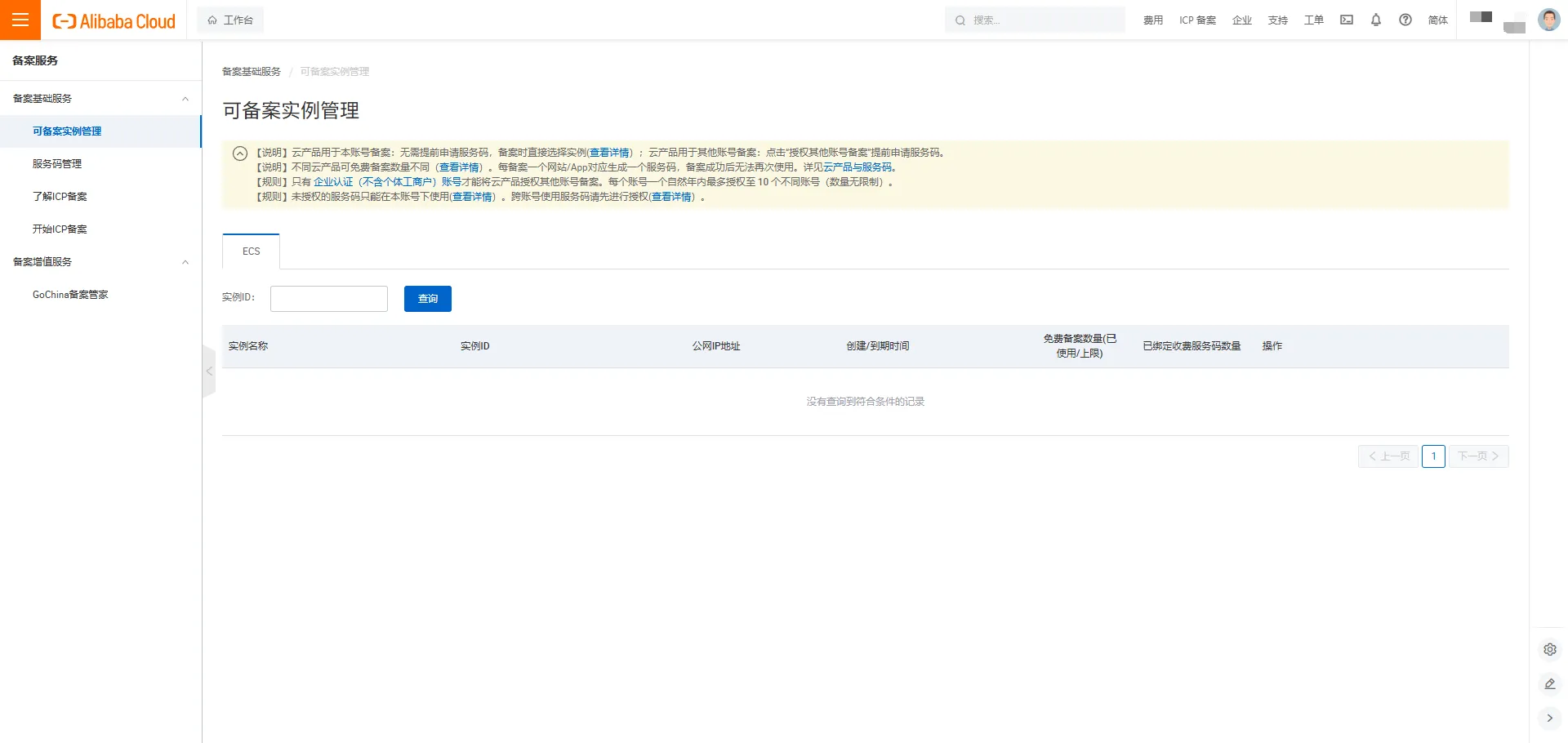Click the edit feedback pencil icon
The width and height of the screenshot is (1568, 743).
(1549, 684)
